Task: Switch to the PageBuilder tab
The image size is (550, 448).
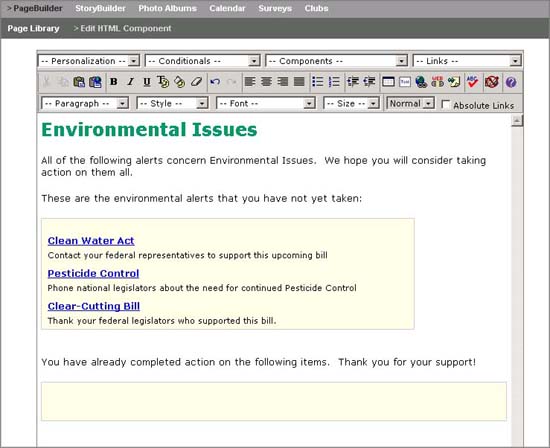Action: (x=38, y=8)
